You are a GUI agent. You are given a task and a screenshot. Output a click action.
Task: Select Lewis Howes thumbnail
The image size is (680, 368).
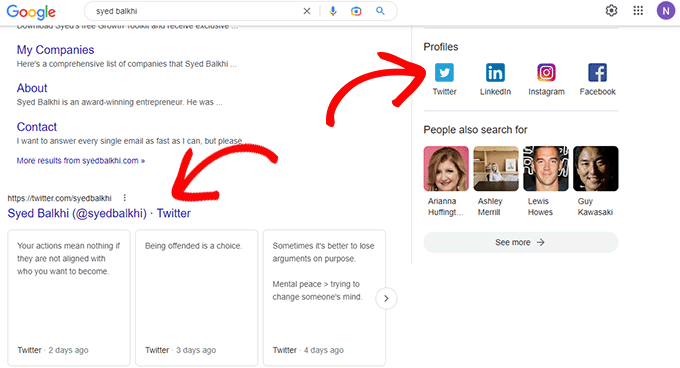pos(546,169)
